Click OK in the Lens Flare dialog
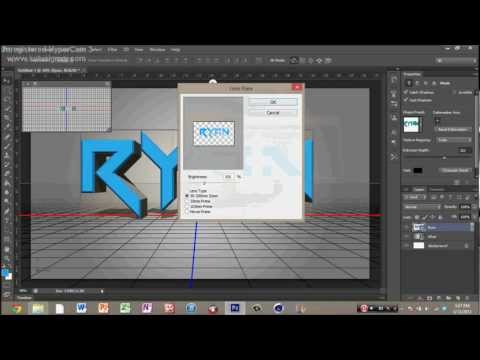This screenshot has width=480, height=360. tap(273, 102)
